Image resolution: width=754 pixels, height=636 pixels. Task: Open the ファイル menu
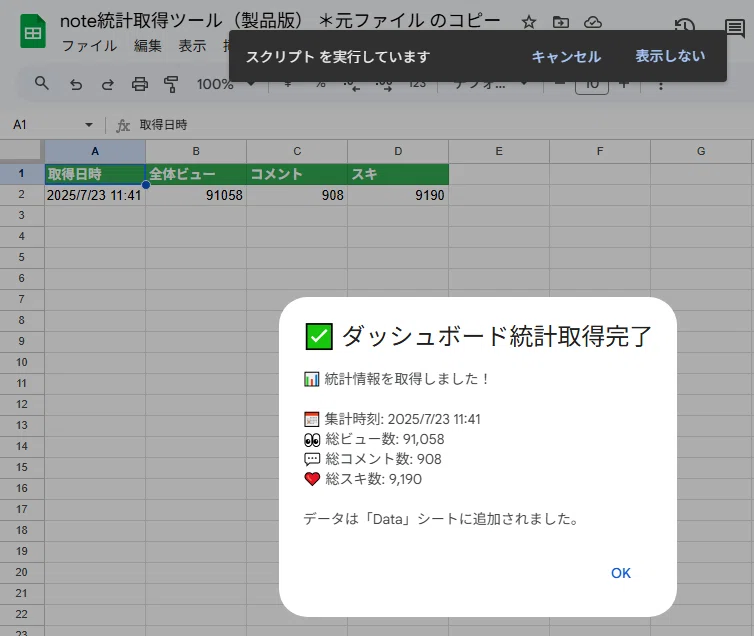pyautogui.click(x=89, y=46)
